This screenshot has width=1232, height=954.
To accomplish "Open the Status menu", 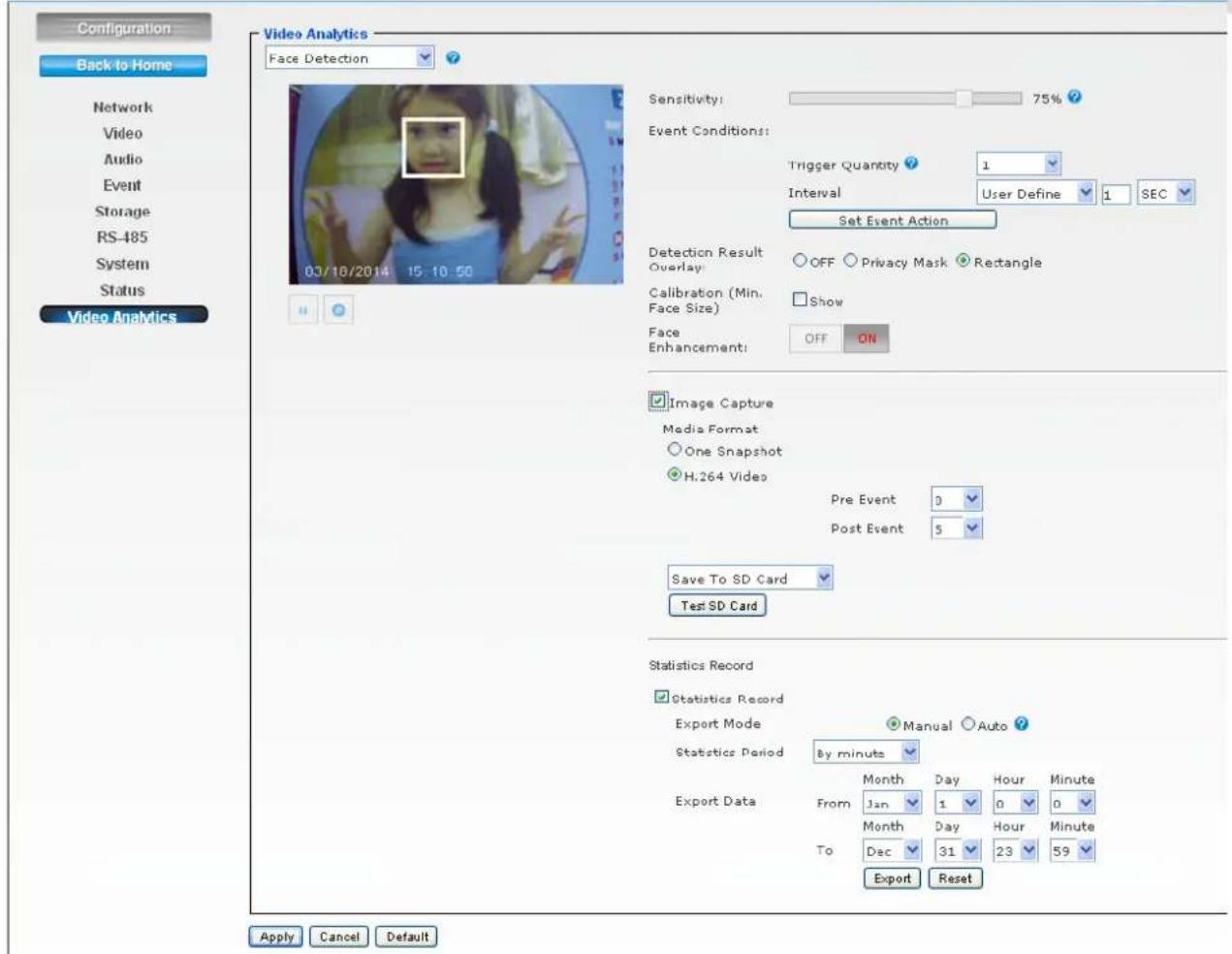I will pos(123,290).
